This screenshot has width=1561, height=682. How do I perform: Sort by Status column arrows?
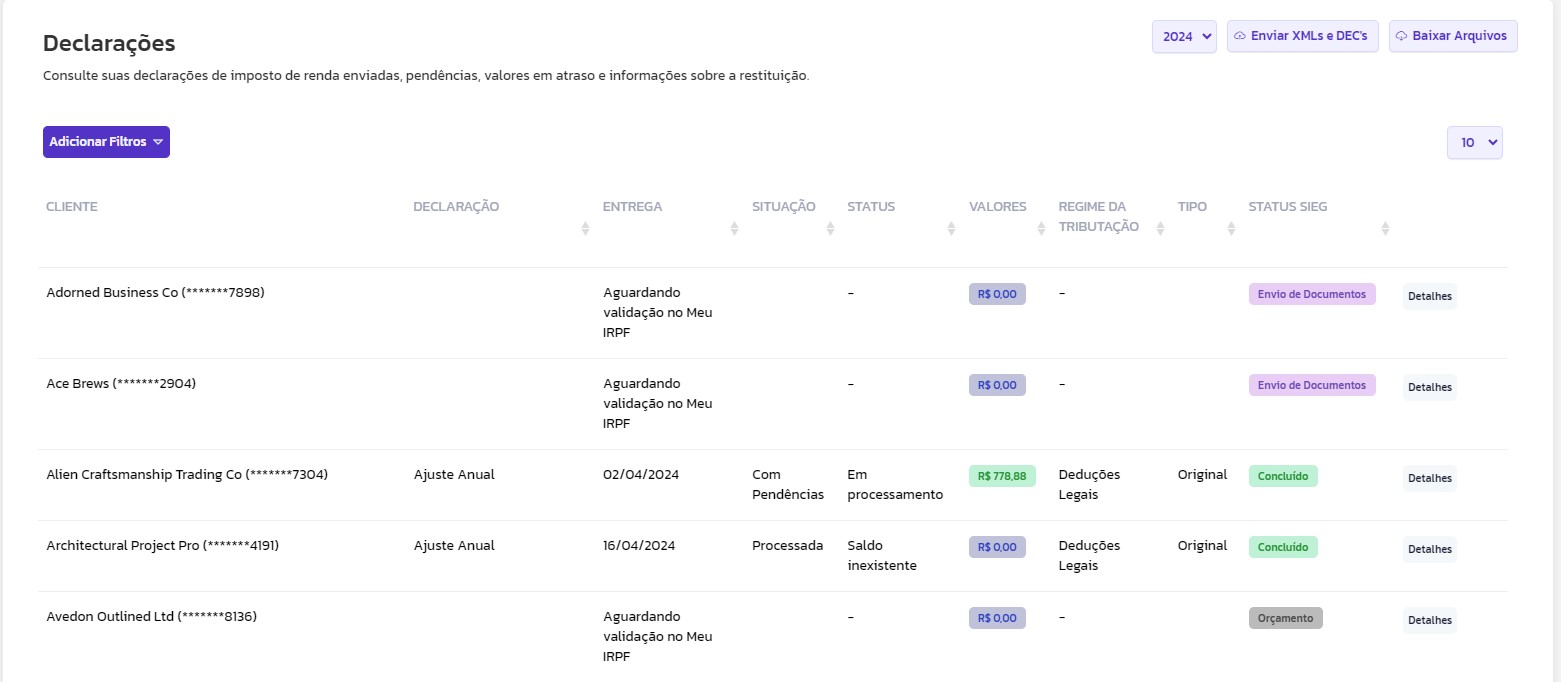click(951, 228)
